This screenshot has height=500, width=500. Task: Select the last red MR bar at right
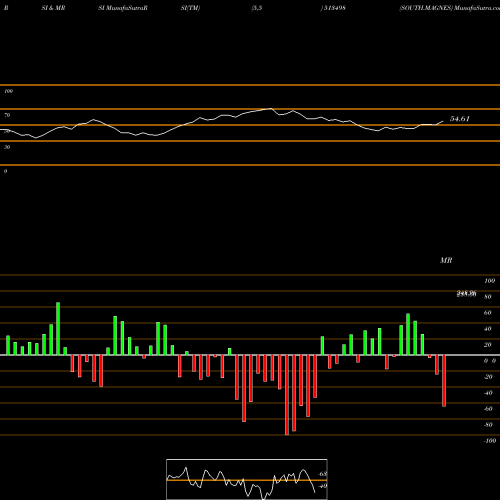click(x=444, y=381)
